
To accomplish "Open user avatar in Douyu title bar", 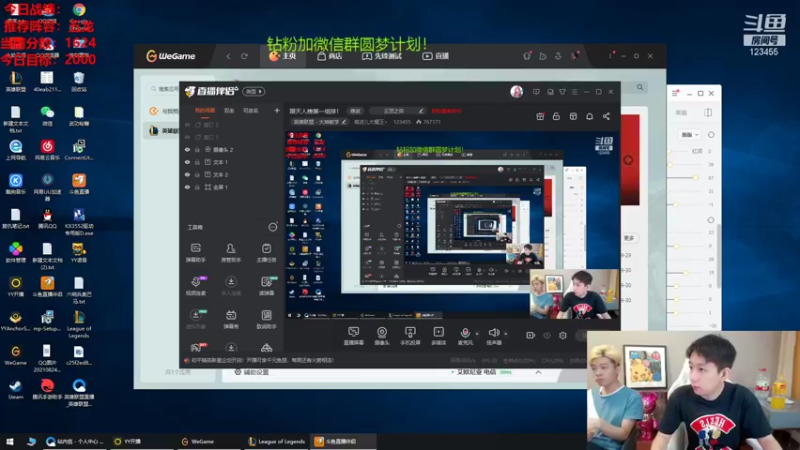I will tap(516, 91).
